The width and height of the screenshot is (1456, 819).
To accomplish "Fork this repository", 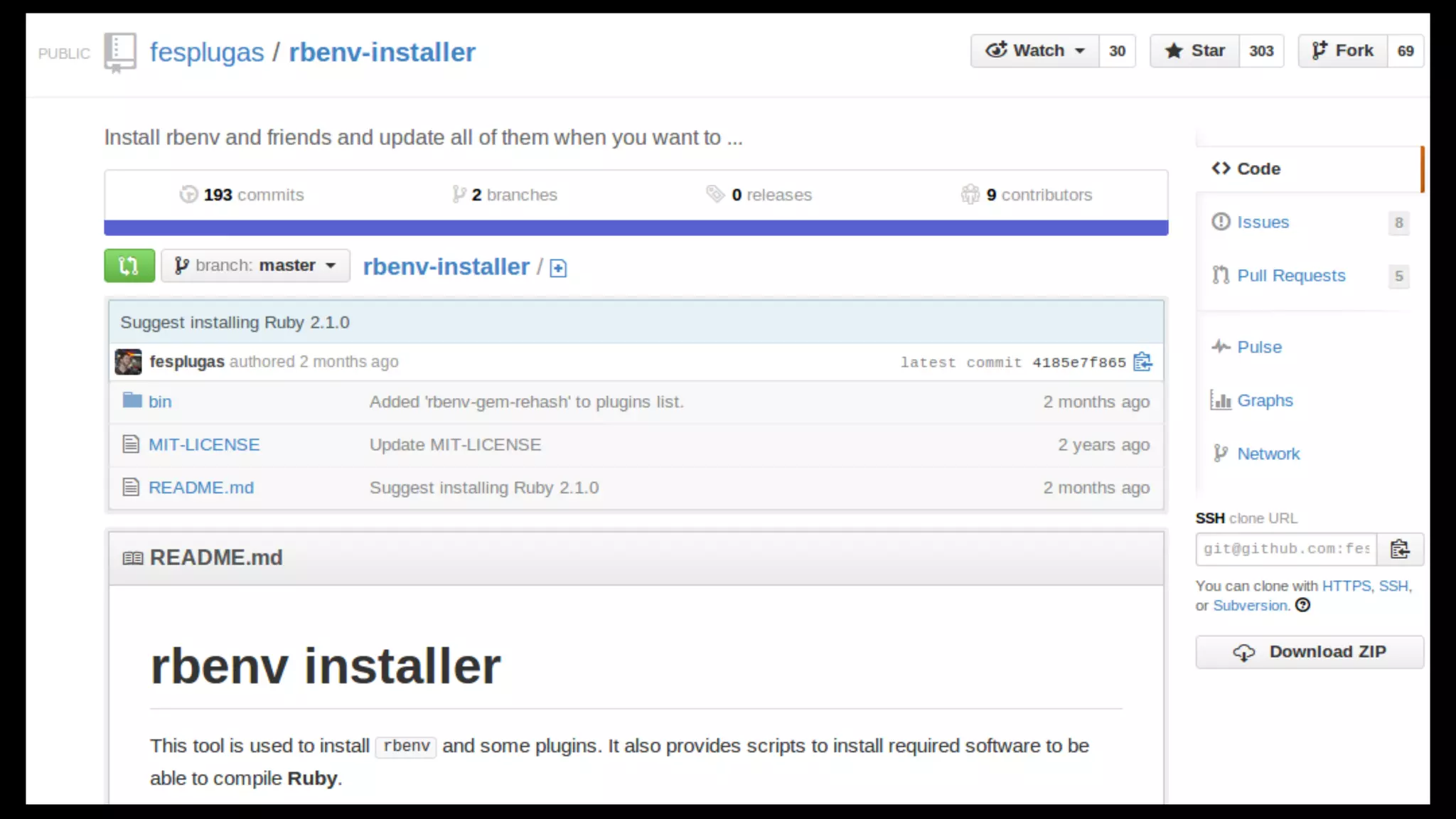I will coord(1342,50).
